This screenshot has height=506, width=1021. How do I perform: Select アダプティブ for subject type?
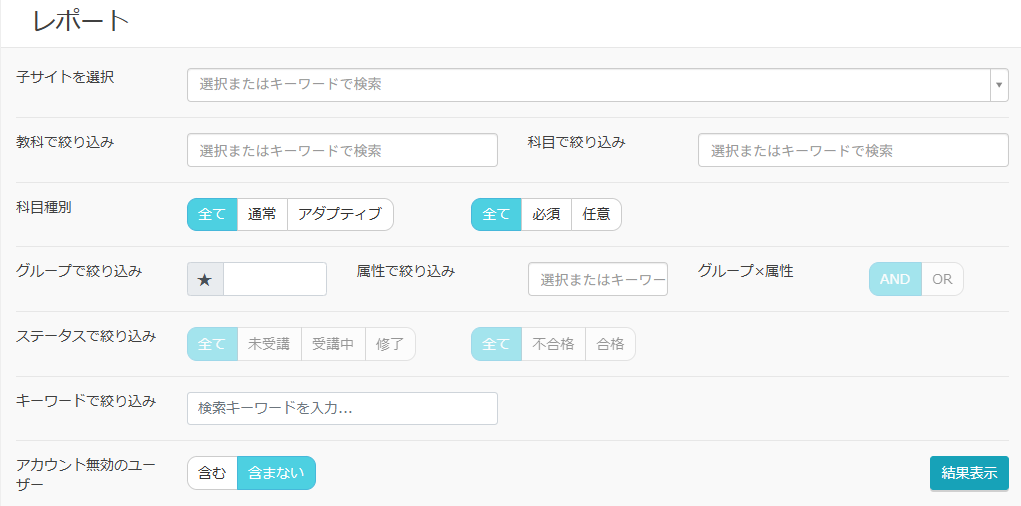pyautogui.click(x=340, y=215)
